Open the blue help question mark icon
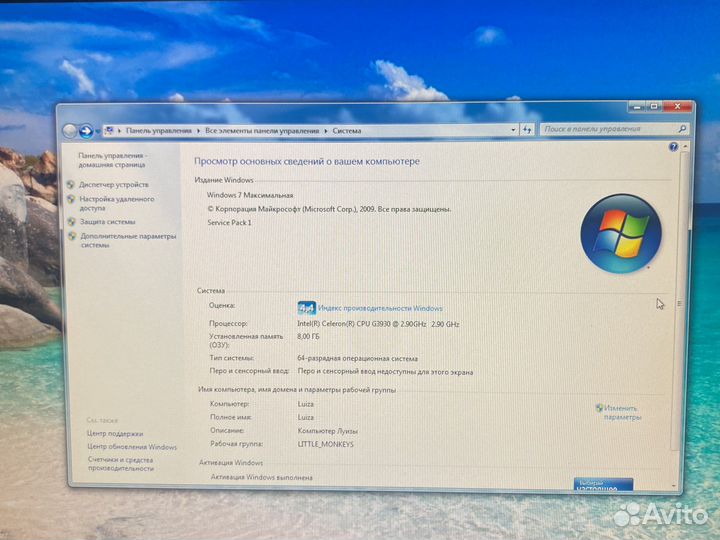This screenshot has width=720, height=540. tap(673, 147)
